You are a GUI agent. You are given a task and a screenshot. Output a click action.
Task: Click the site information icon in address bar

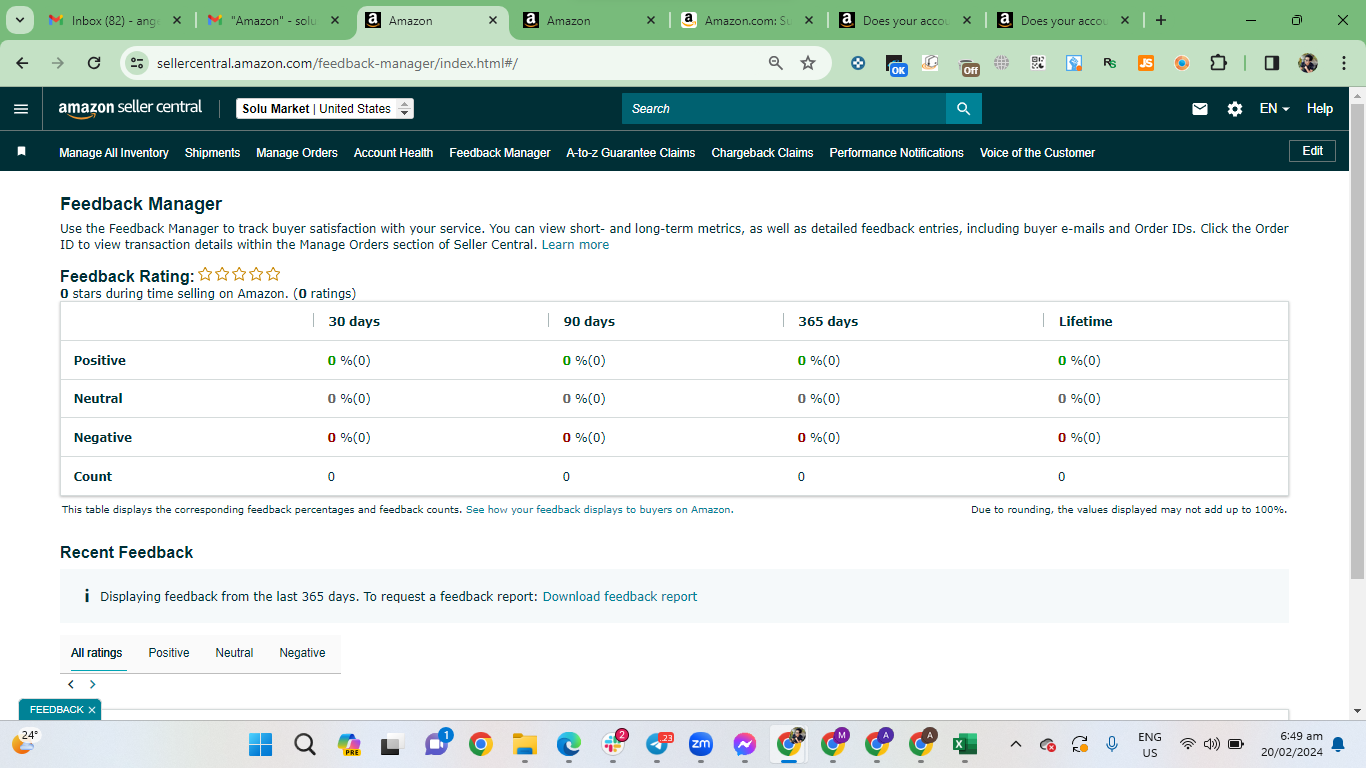point(138,63)
